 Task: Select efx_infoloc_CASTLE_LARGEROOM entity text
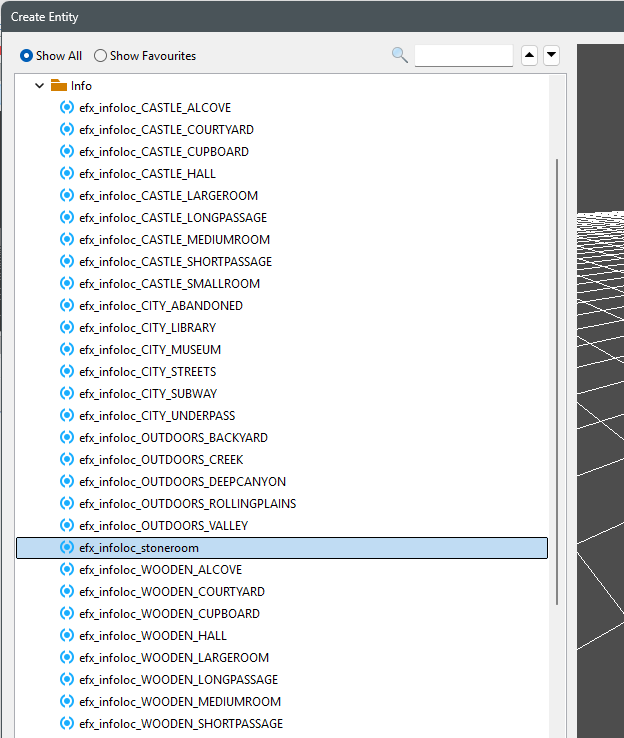coord(168,196)
